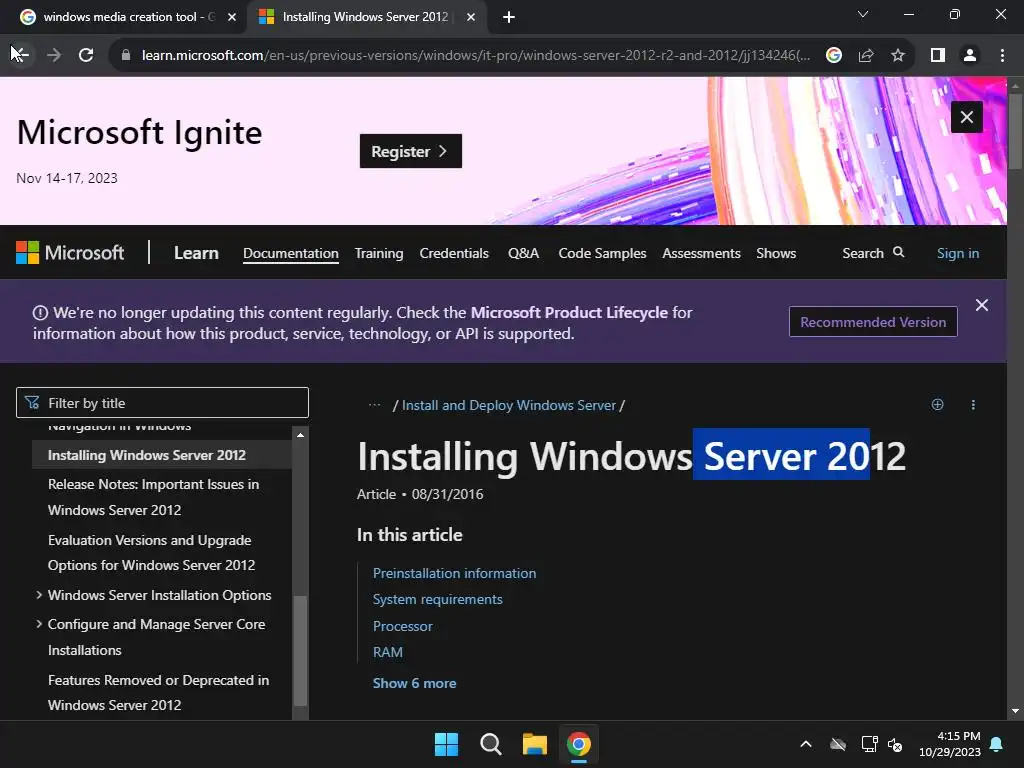The width and height of the screenshot is (1024, 768).
Task: Close the windows media creation tool tab
Action: [232, 17]
